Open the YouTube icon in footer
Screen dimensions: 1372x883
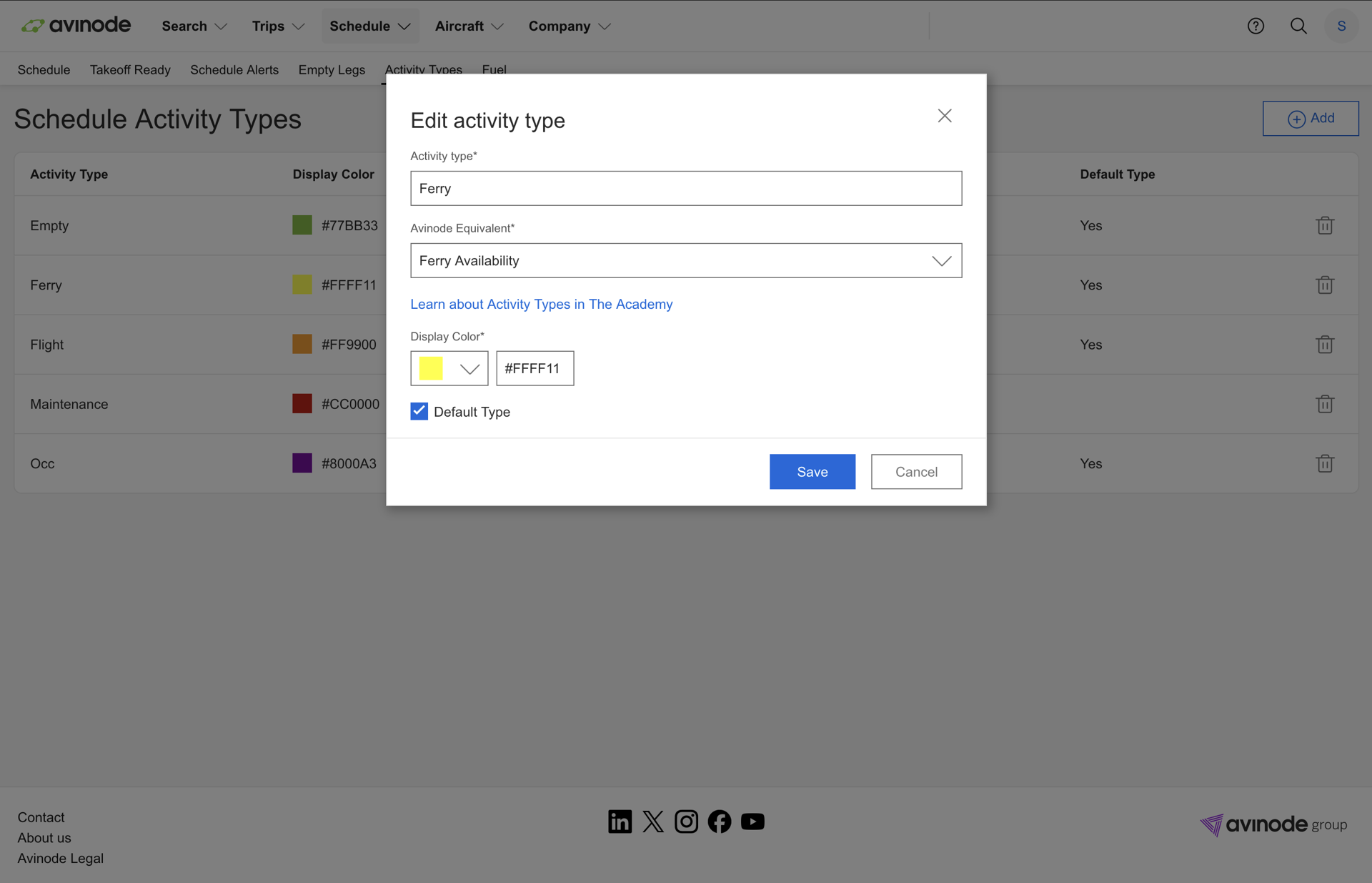click(x=752, y=822)
